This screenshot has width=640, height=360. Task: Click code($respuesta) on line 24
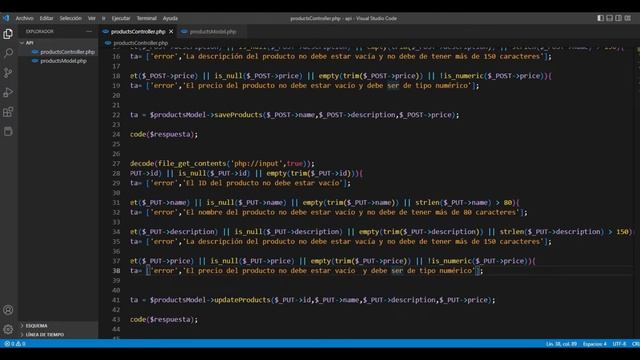tap(164, 134)
